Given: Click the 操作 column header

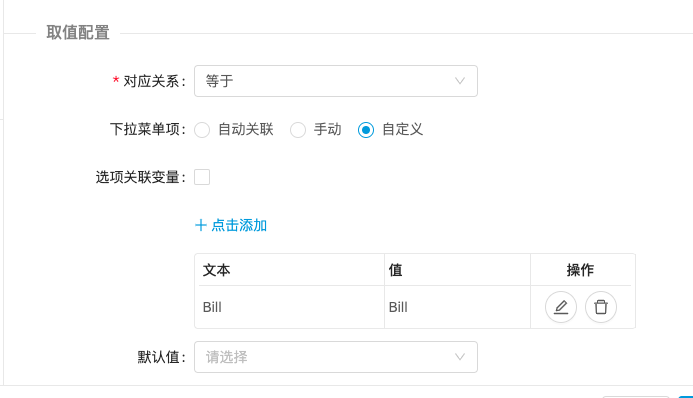Looking at the screenshot, I should [x=580, y=270].
